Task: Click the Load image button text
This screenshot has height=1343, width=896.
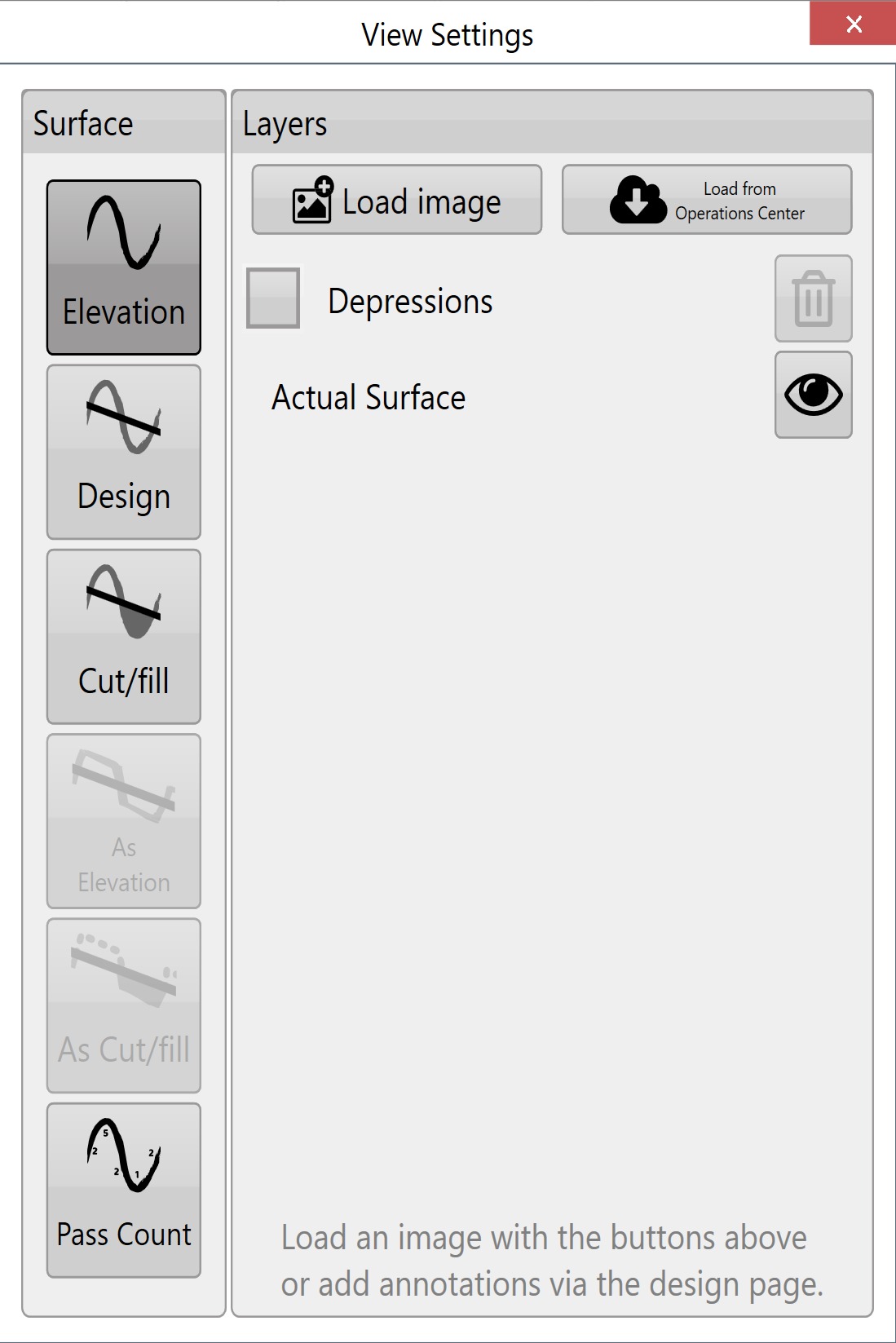Action: [x=422, y=202]
